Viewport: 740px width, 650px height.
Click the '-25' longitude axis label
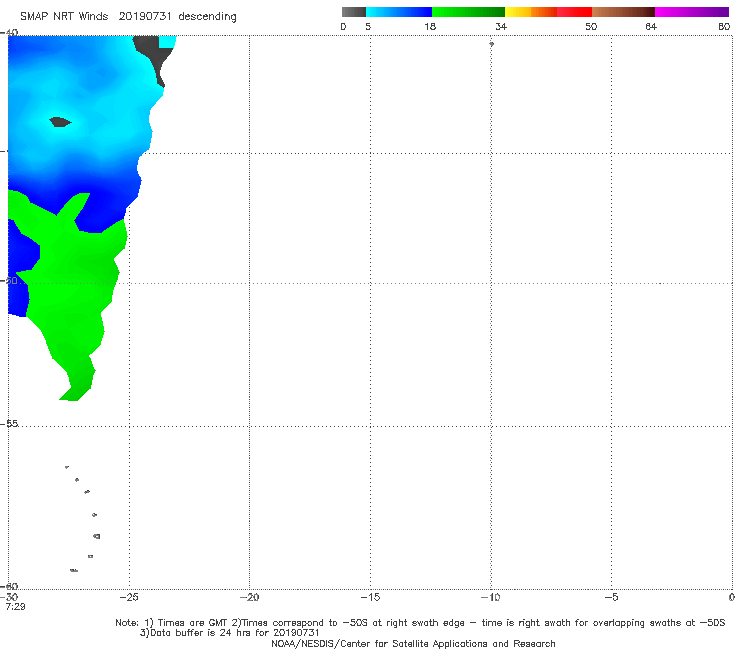129,597
